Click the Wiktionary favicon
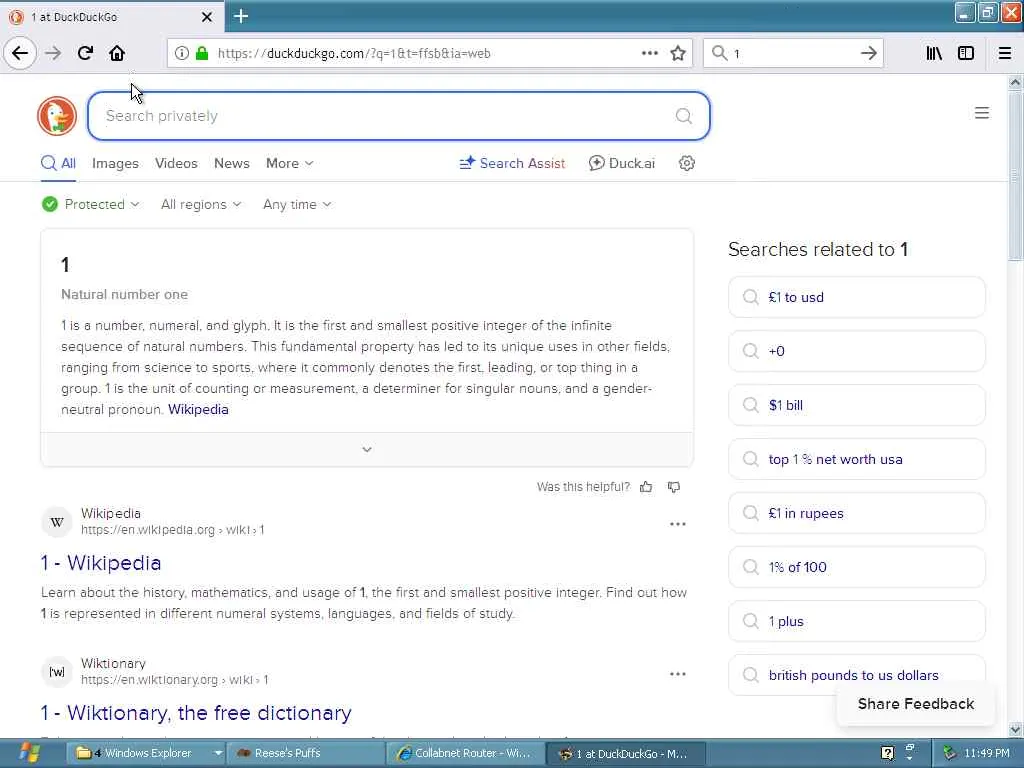The image size is (1024, 768). 57,671
